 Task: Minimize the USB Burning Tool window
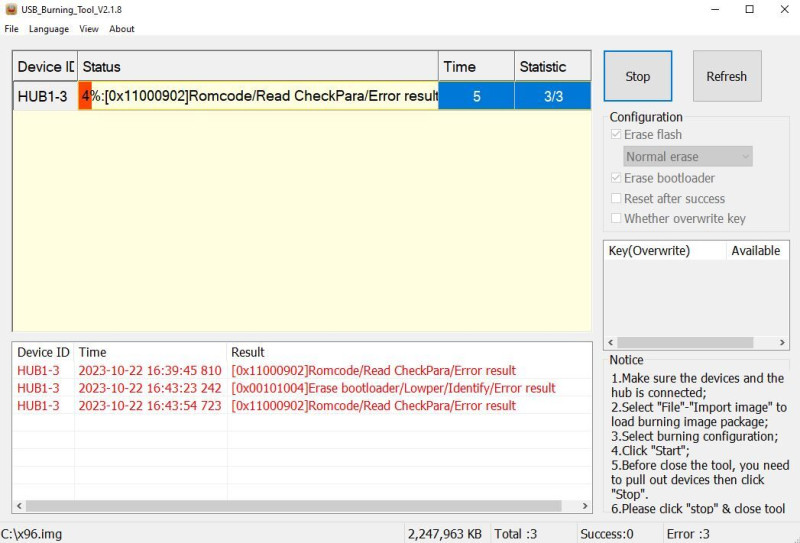tap(717, 9)
